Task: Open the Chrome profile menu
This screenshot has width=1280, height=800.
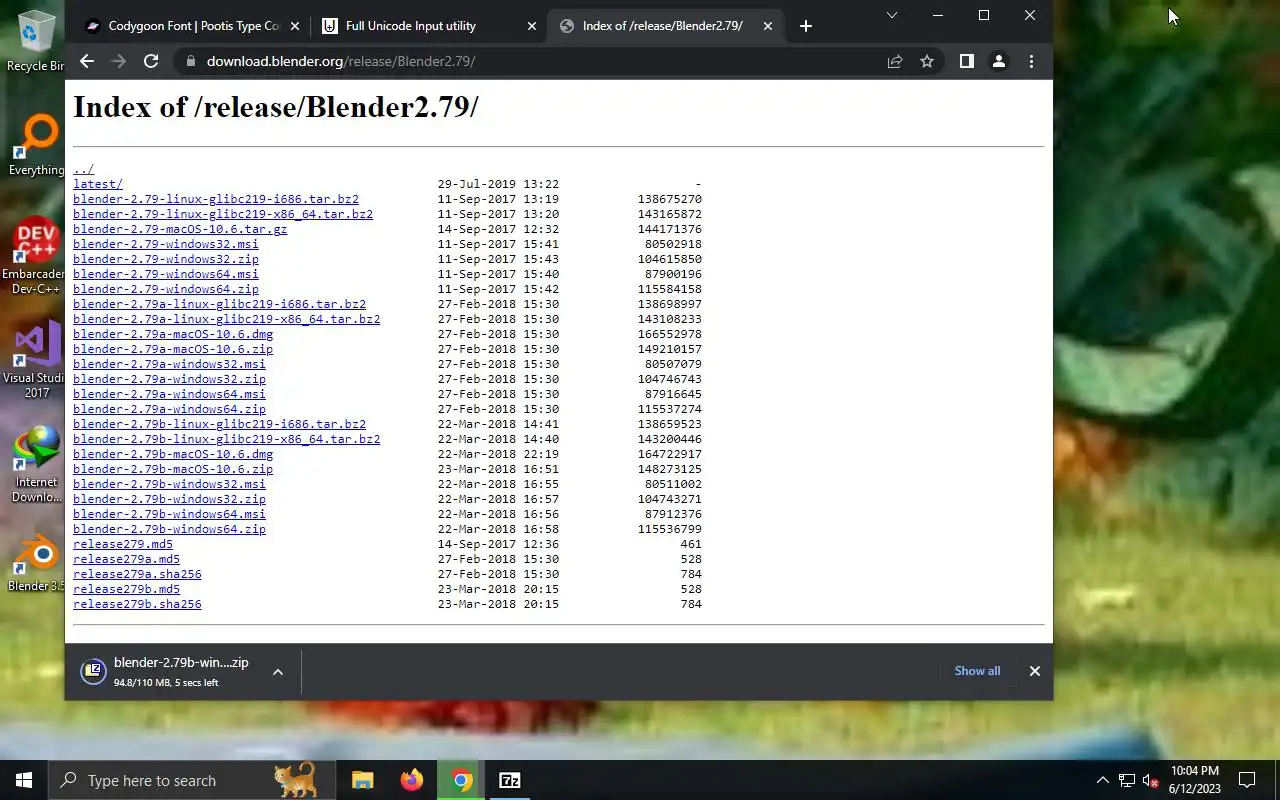Action: coord(998,61)
